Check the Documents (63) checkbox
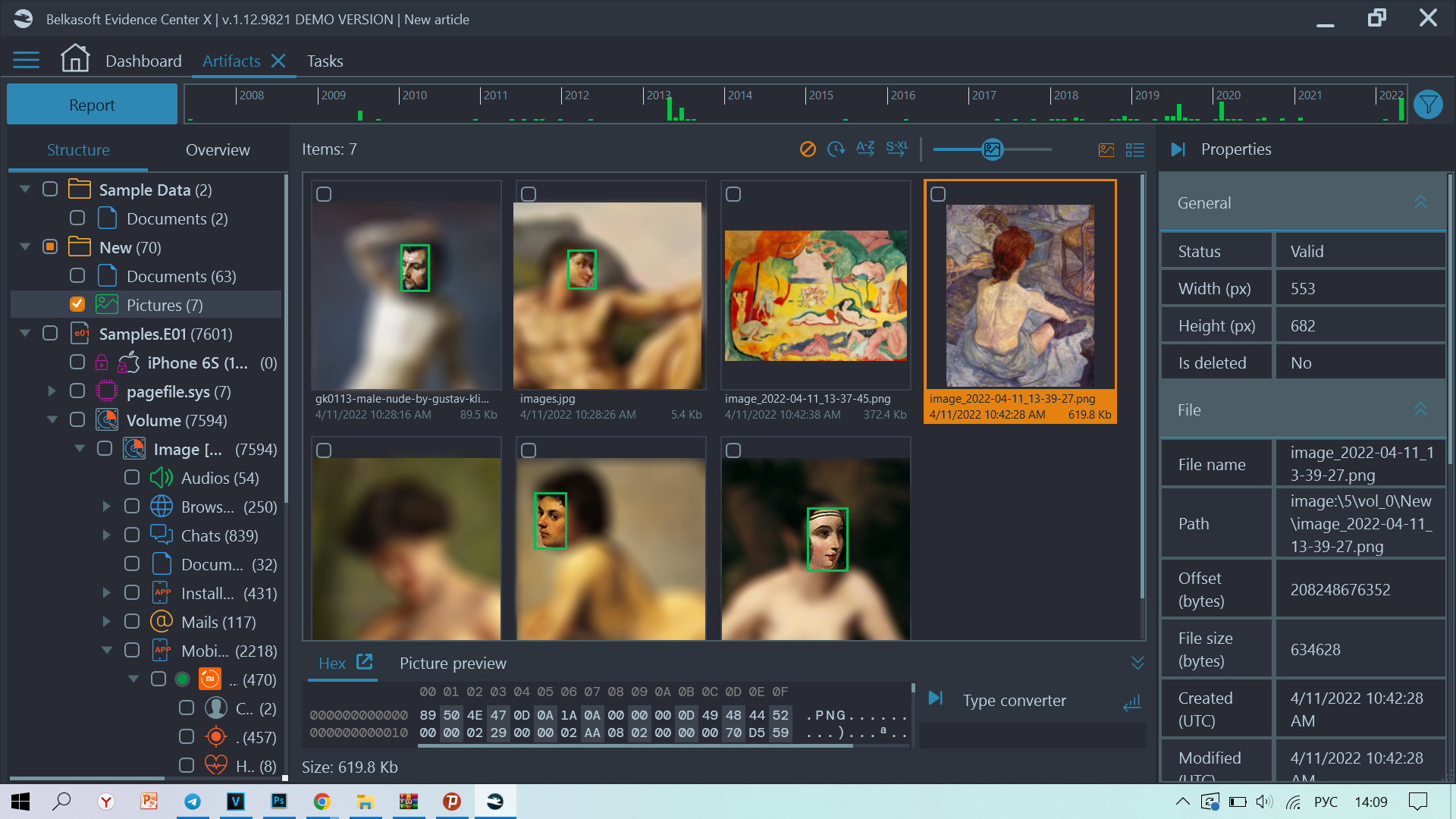The image size is (1456, 819). pos(77,275)
